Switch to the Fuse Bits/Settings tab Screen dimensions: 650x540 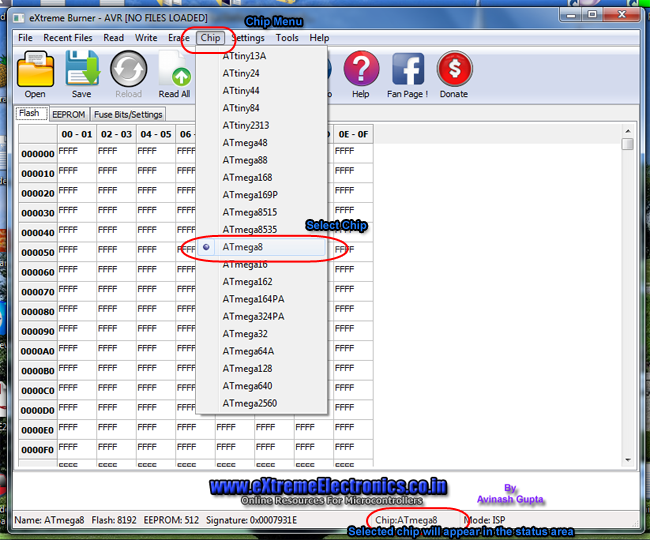click(x=128, y=114)
